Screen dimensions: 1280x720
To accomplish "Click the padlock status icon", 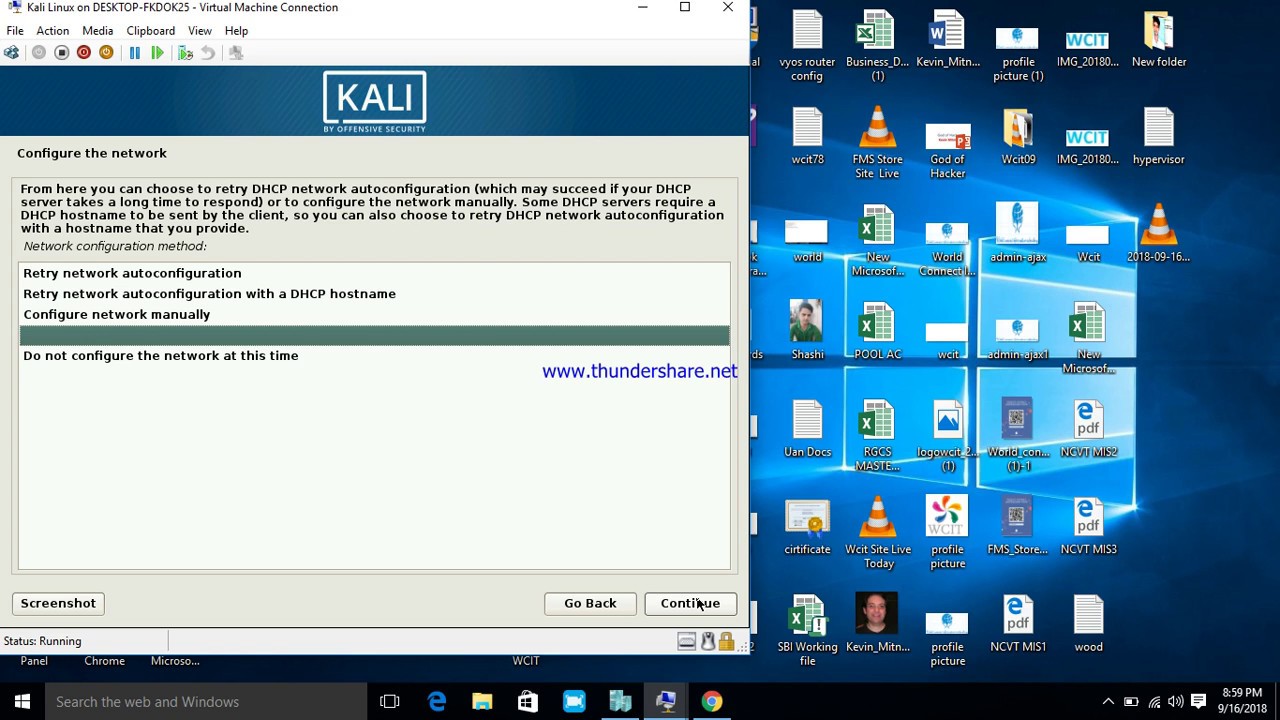I will coord(726,642).
